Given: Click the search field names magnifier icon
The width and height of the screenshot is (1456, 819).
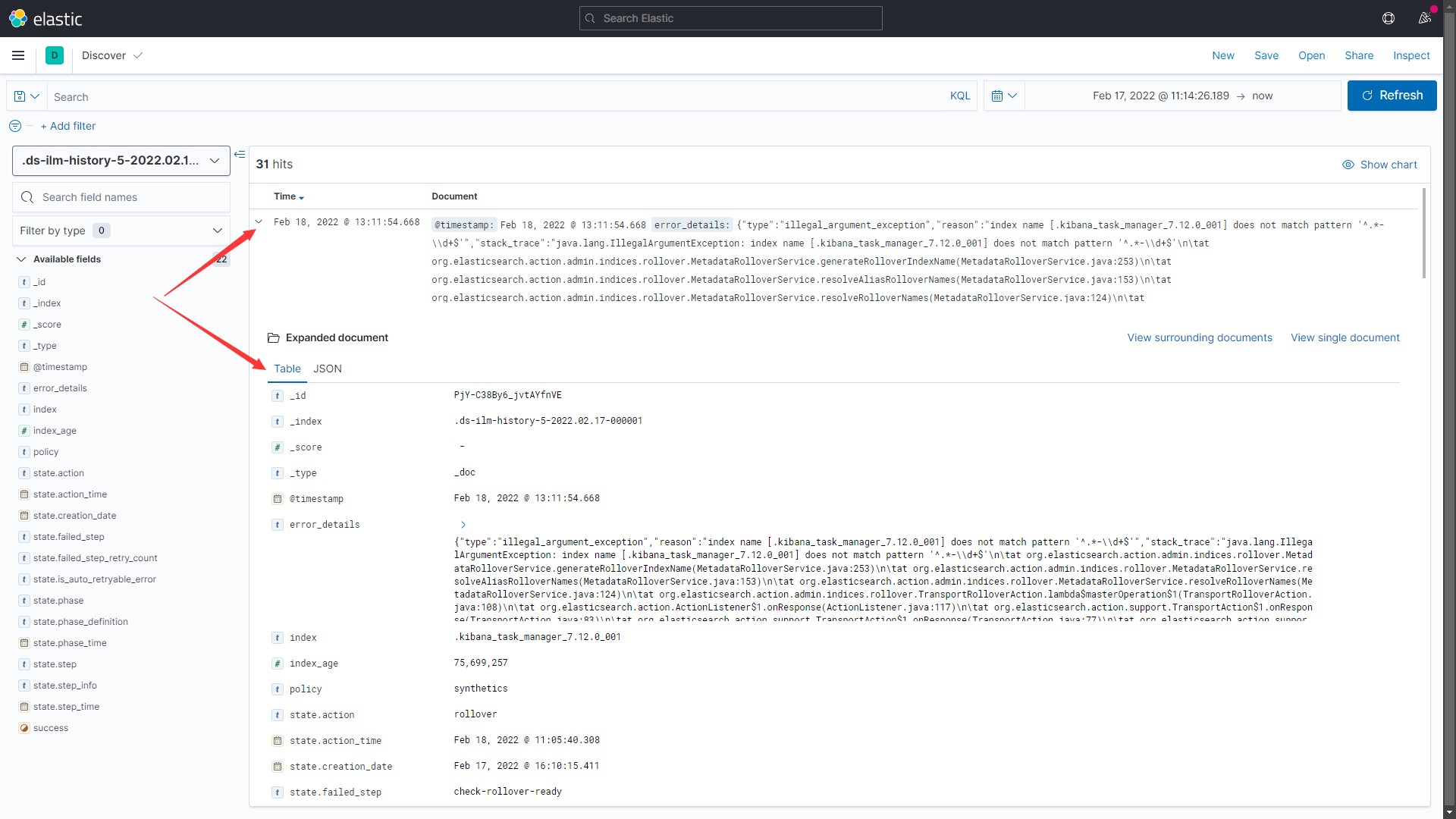Looking at the screenshot, I should 27,197.
